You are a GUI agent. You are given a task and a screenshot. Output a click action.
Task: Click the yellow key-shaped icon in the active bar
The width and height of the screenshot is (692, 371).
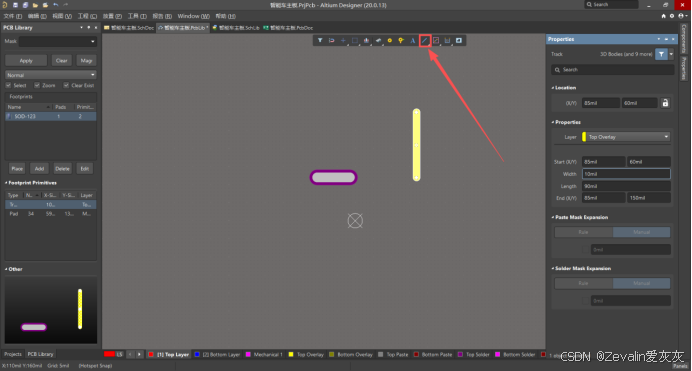401,40
